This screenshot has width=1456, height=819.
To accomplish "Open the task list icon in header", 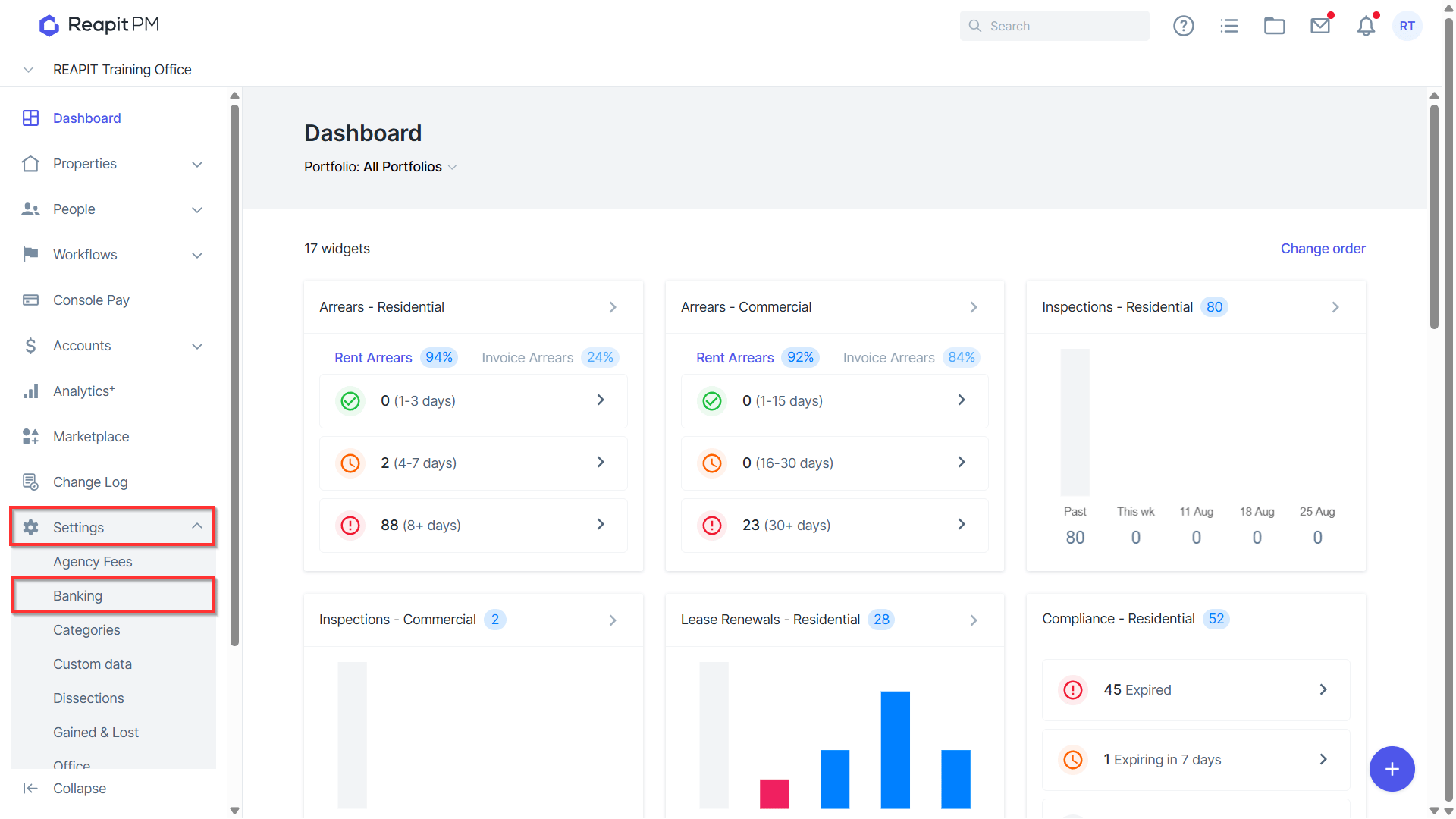I will point(1228,26).
